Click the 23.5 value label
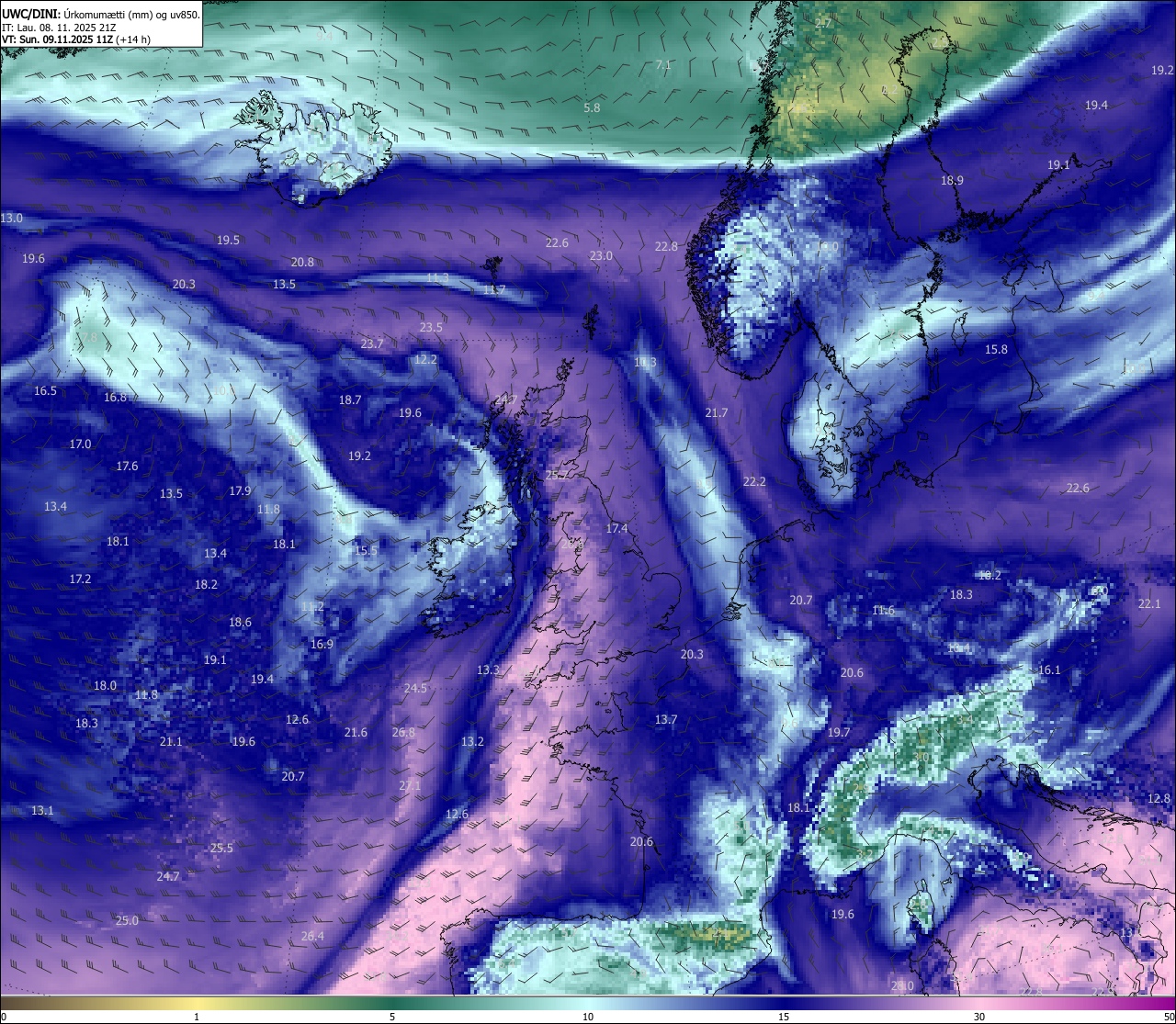The image size is (1176, 1024). click(431, 327)
